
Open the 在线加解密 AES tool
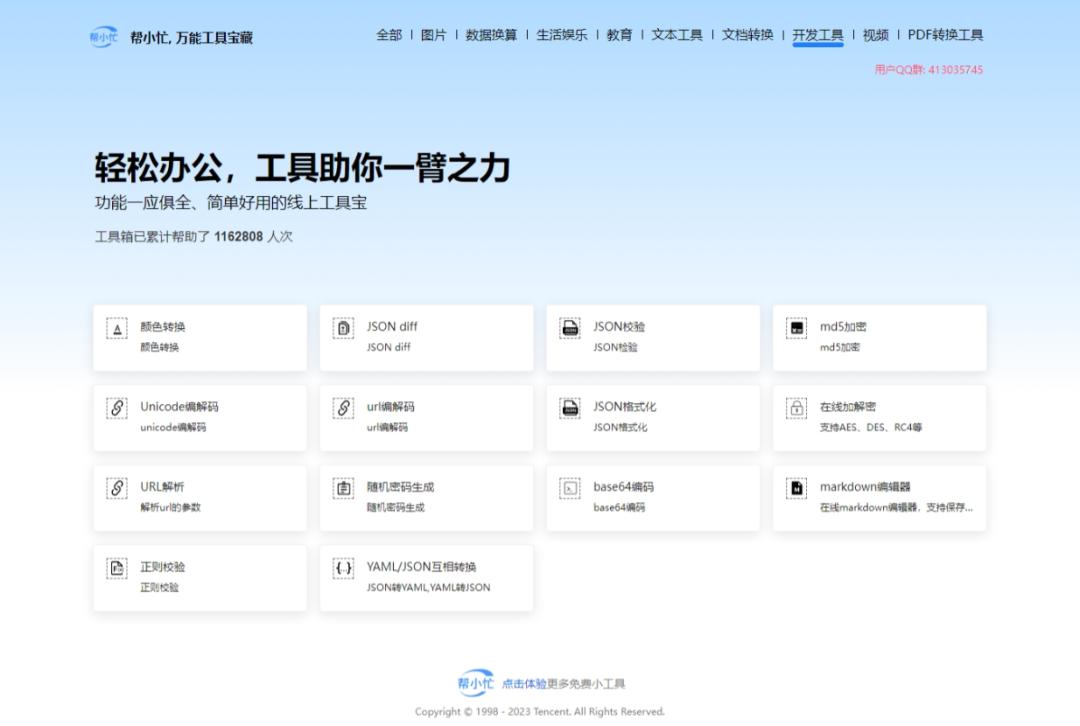878,417
